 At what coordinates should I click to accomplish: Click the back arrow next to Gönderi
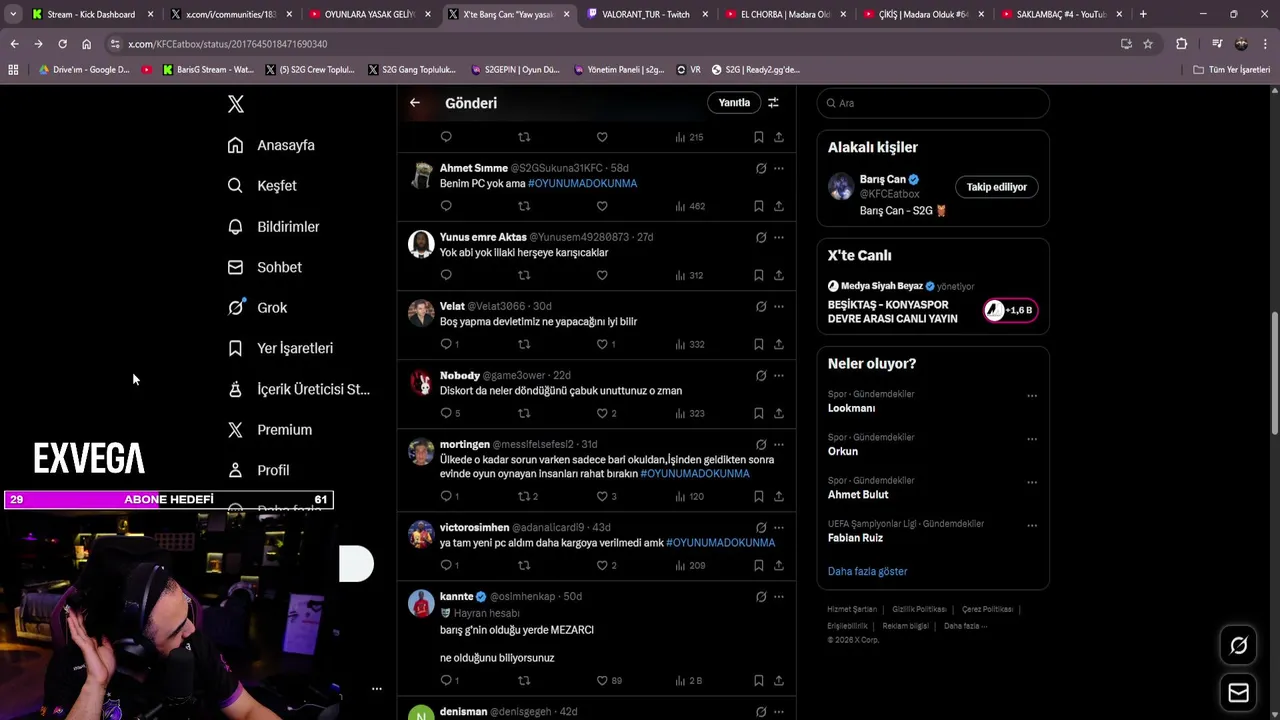[x=415, y=102]
